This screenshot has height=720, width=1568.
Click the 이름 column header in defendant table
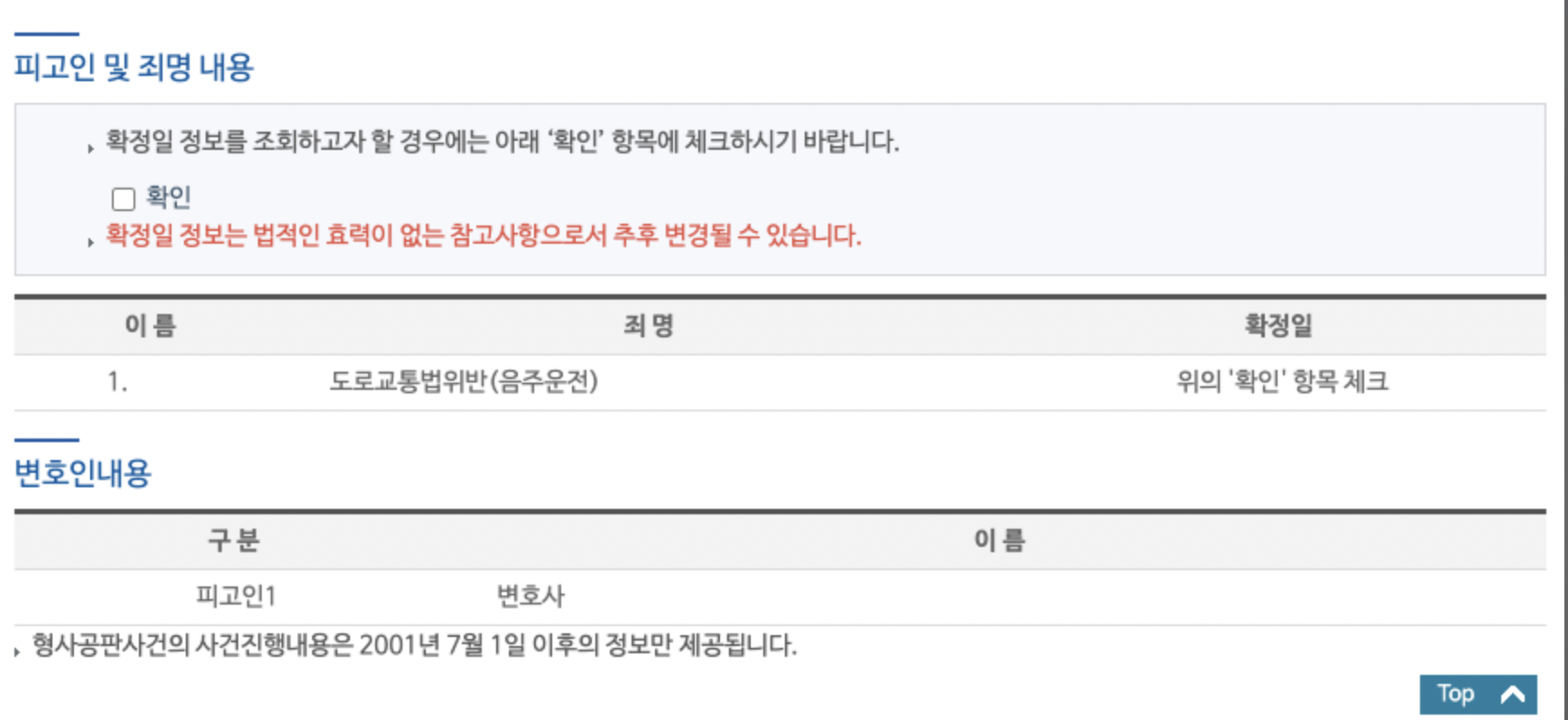click(151, 326)
